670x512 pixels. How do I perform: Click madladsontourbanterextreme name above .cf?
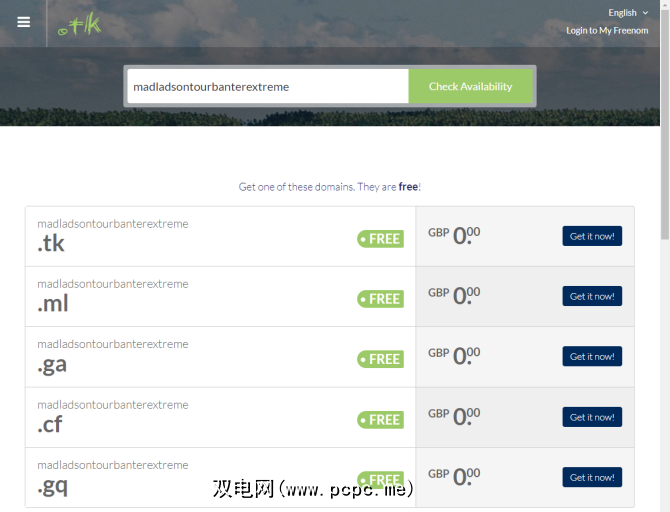pyautogui.click(x=113, y=405)
